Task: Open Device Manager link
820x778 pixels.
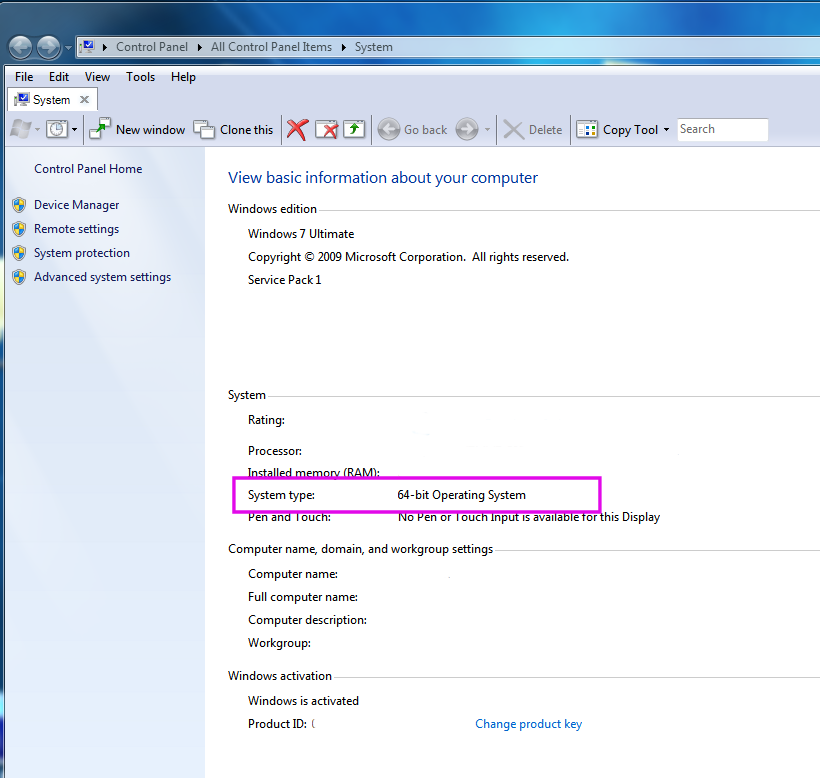Action: pos(76,205)
